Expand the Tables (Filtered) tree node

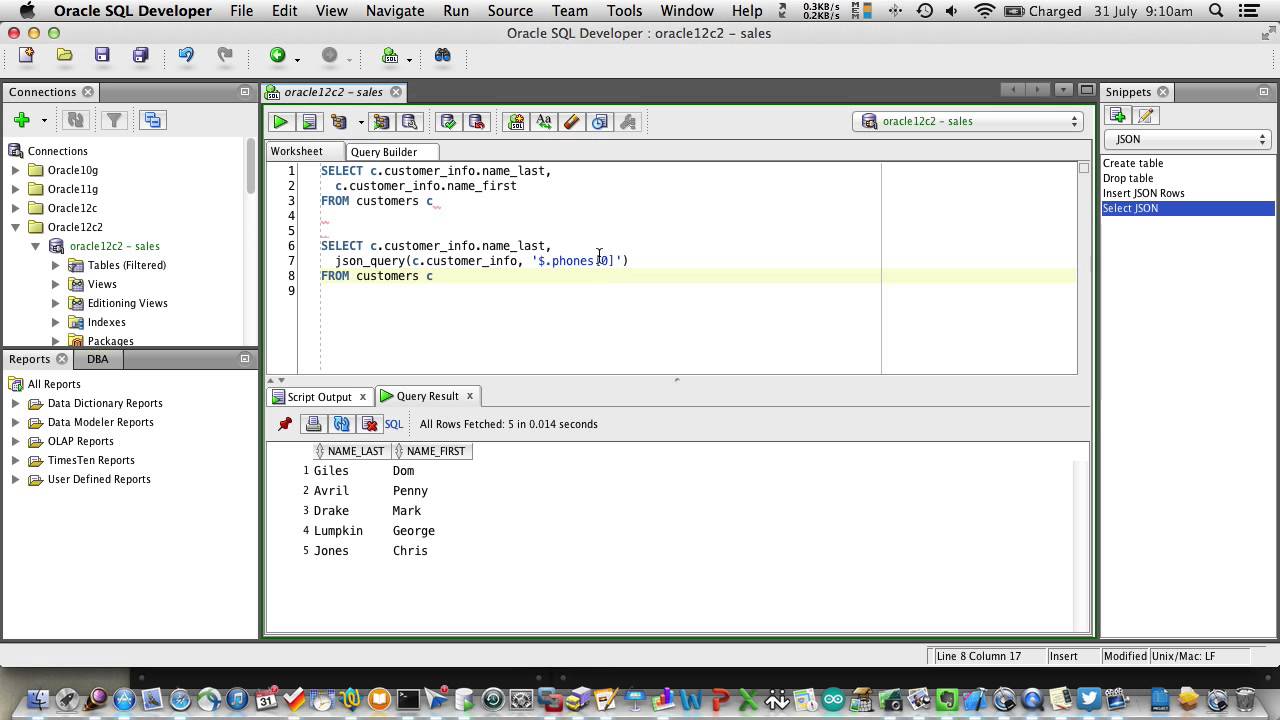(x=56, y=265)
